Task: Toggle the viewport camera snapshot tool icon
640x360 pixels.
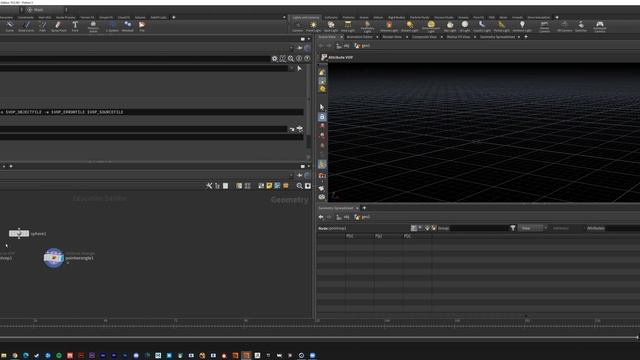Action: [322, 176]
